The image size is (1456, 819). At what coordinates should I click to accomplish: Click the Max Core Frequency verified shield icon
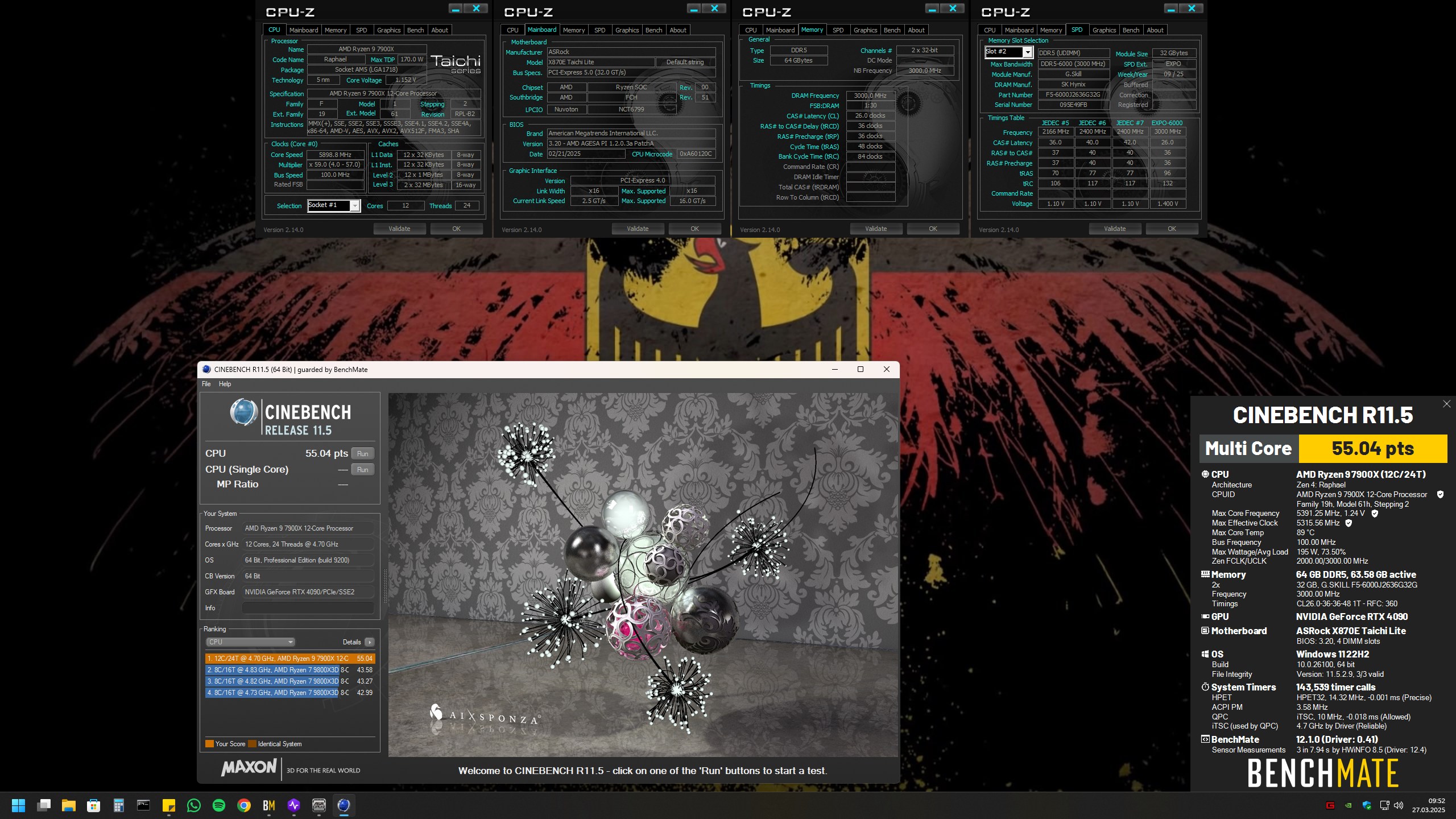pos(1375,514)
